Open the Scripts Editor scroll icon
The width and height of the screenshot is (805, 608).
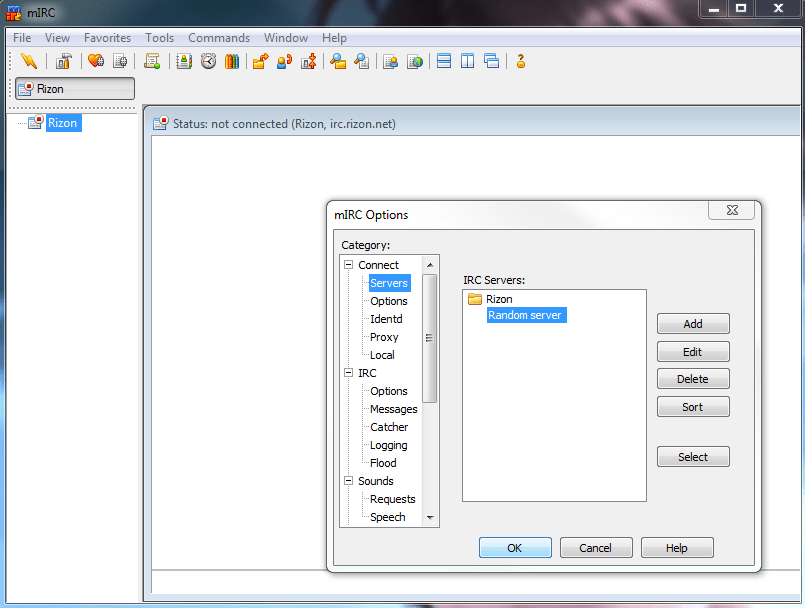pyautogui.click(x=152, y=61)
